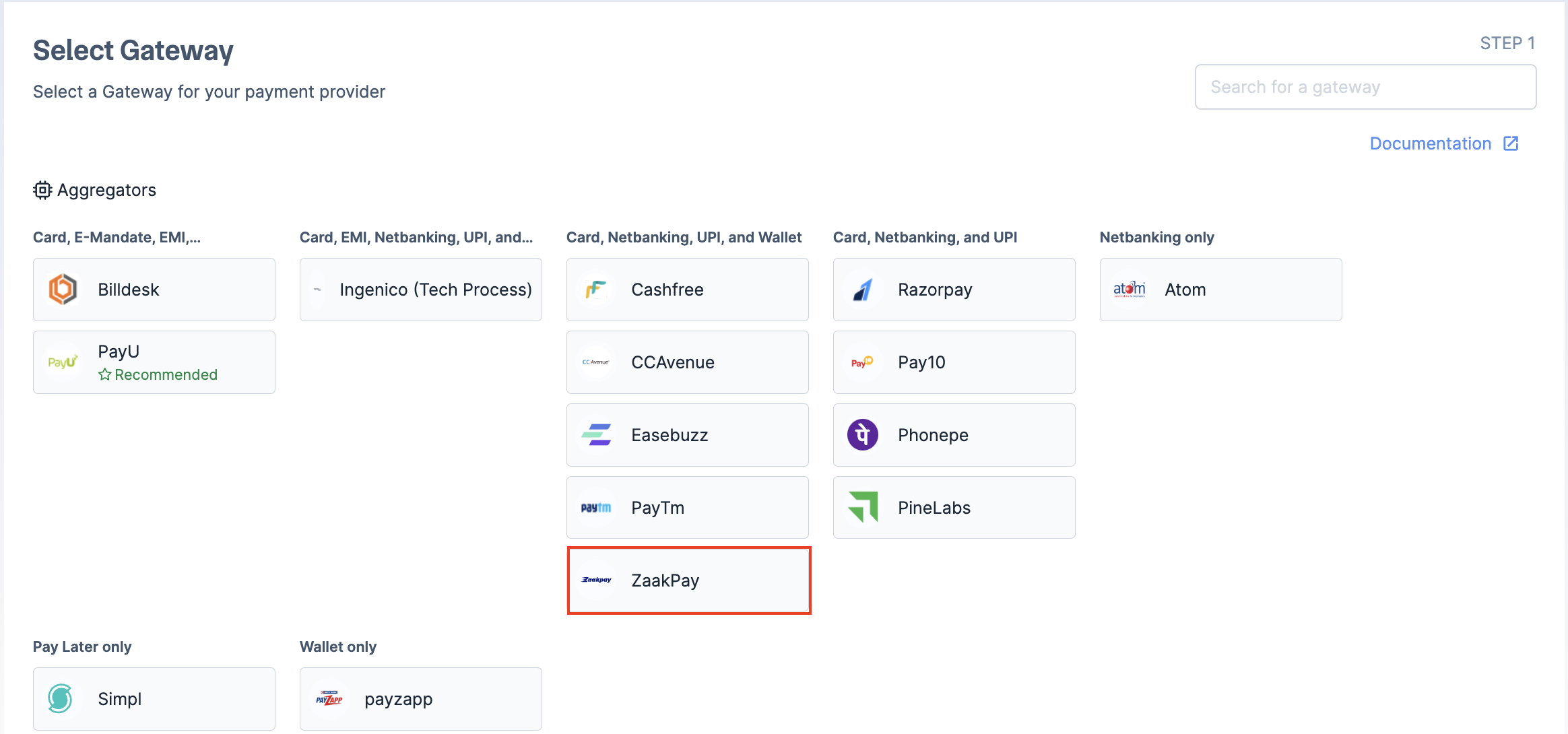Select the payzapp logo icon
The image size is (1568, 734).
pyautogui.click(x=329, y=699)
